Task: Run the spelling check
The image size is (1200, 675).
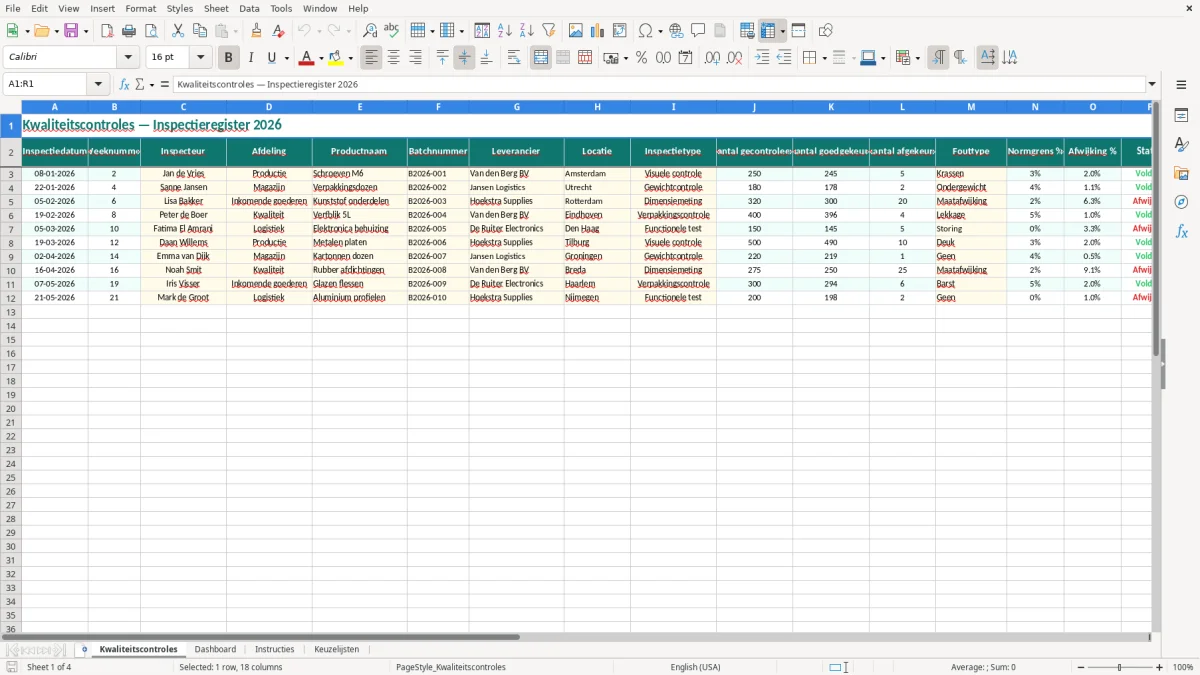Action: pyautogui.click(x=392, y=31)
